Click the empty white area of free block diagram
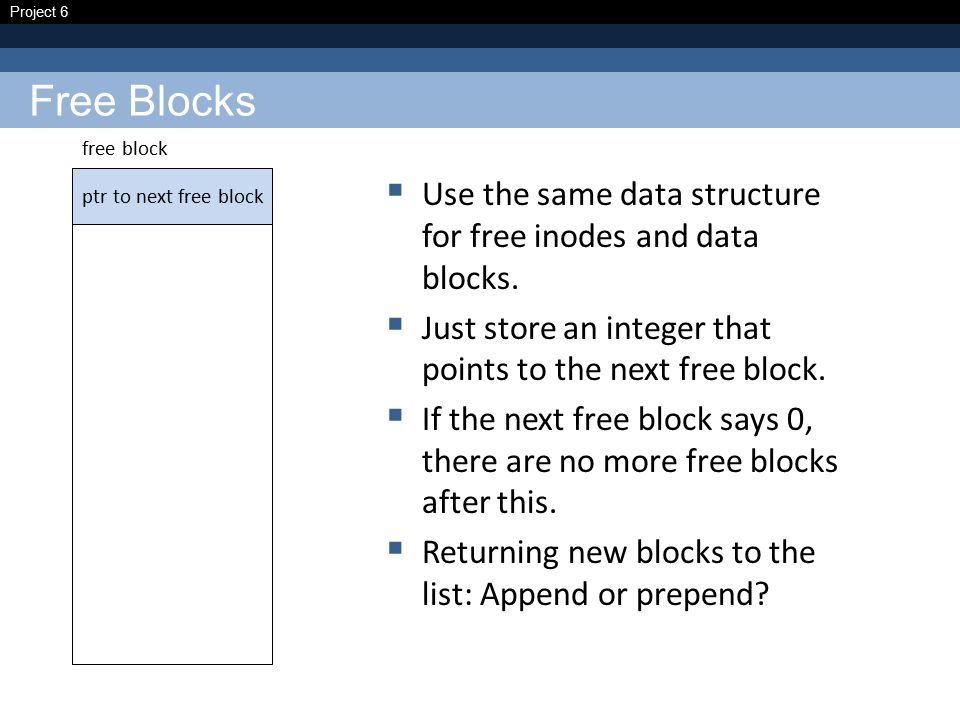 click(x=172, y=444)
